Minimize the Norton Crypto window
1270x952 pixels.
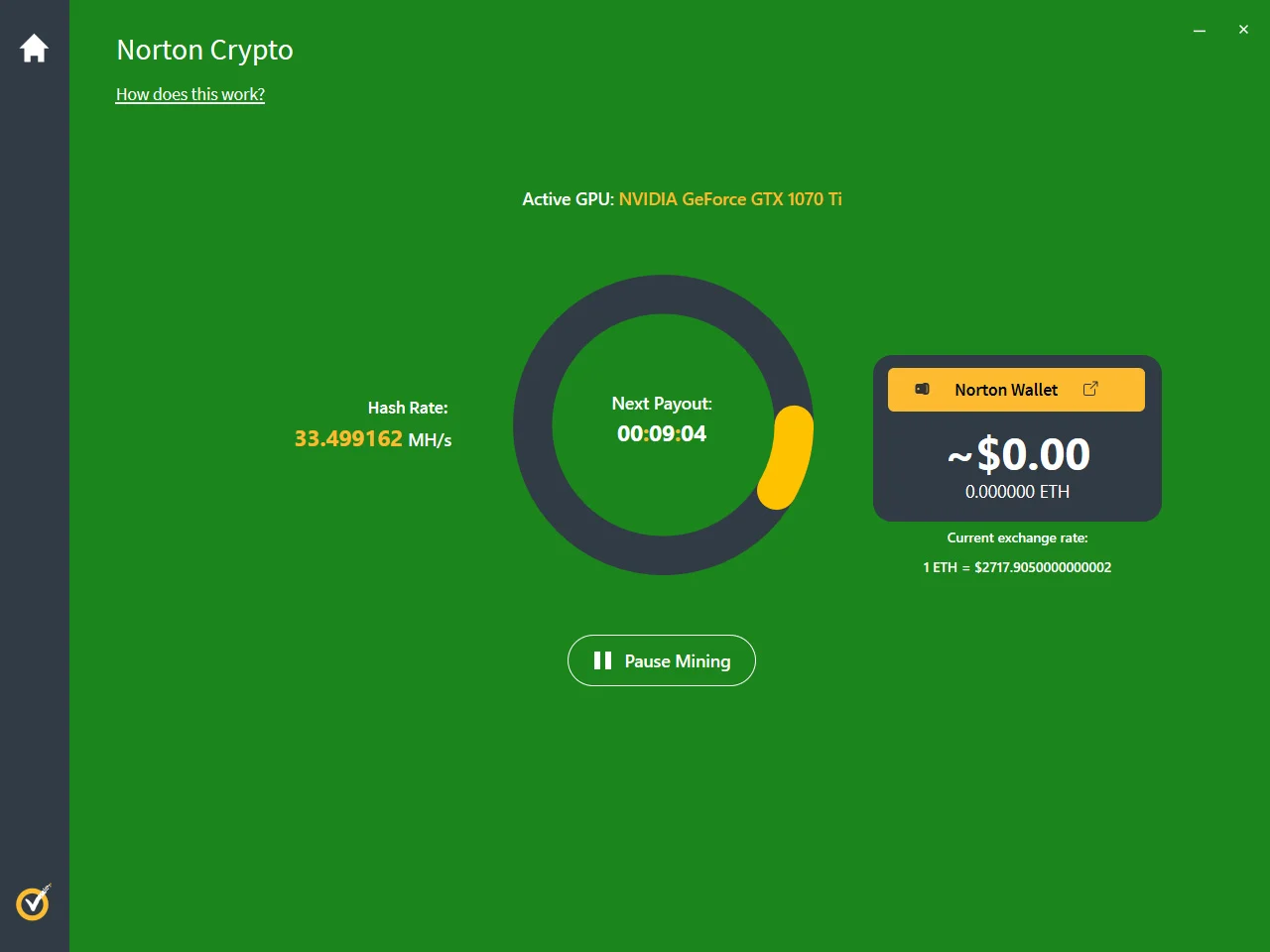click(x=1200, y=31)
